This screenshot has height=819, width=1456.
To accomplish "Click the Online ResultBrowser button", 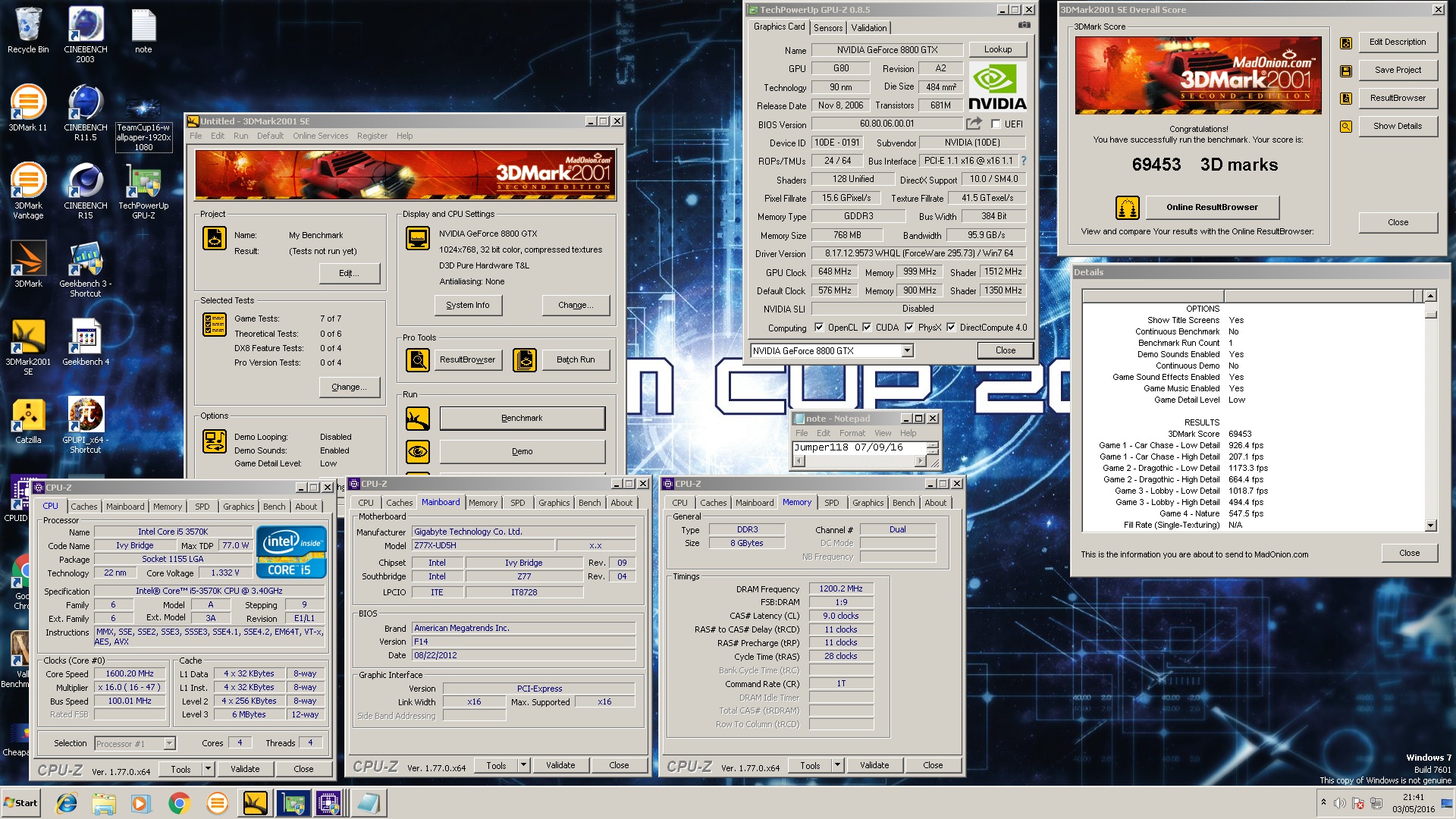I will pyautogui.click(x=1212, y=207).
